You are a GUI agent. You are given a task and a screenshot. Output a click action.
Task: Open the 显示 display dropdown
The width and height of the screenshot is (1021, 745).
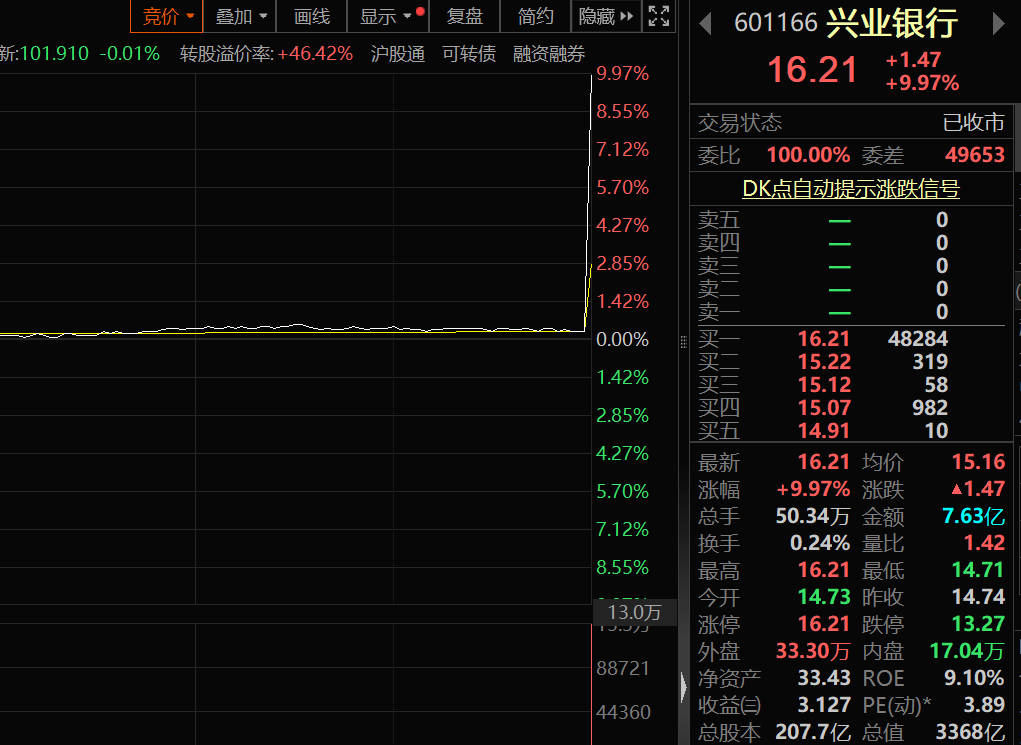388,16
